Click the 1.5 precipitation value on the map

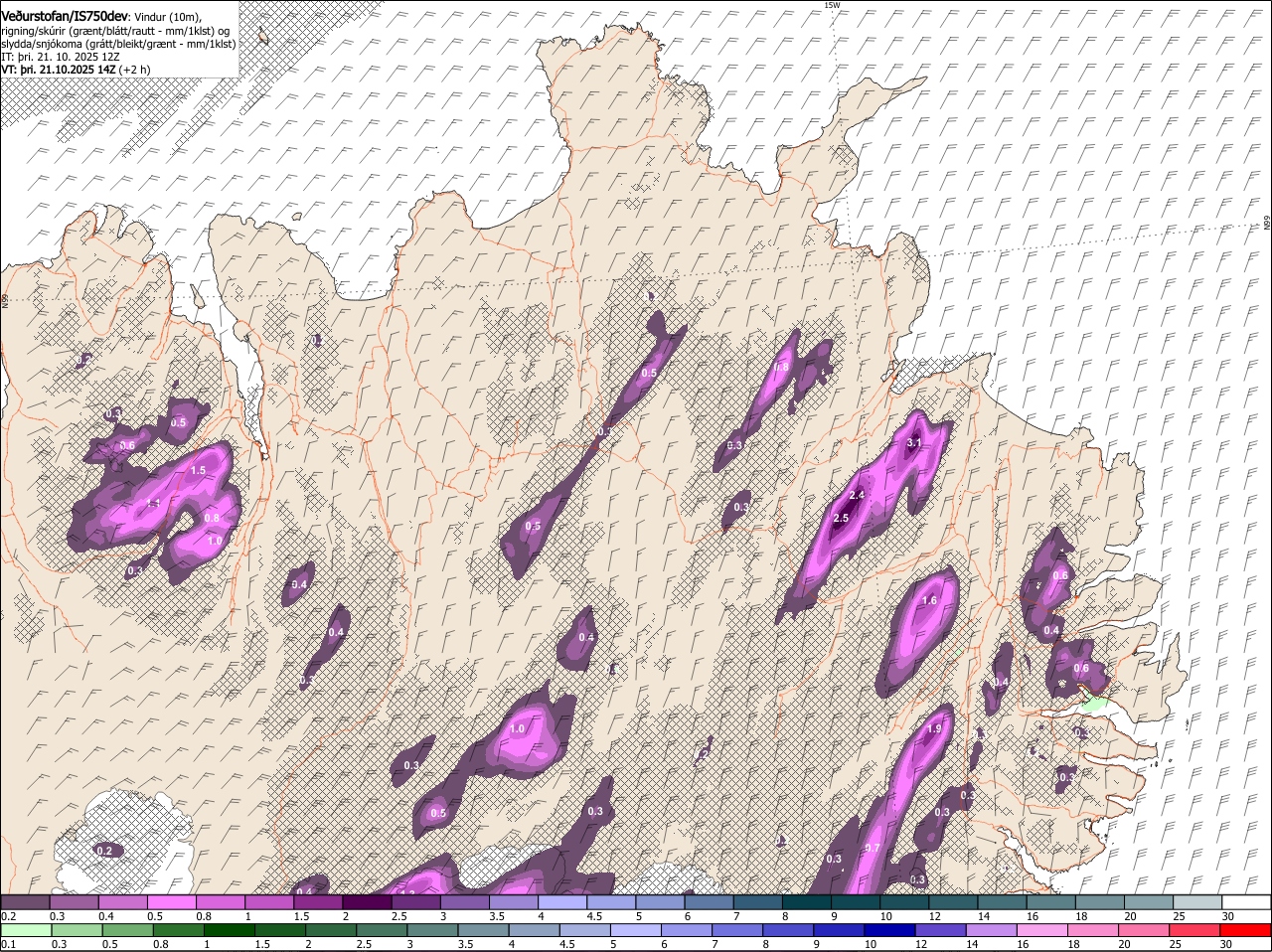point(198,471)
